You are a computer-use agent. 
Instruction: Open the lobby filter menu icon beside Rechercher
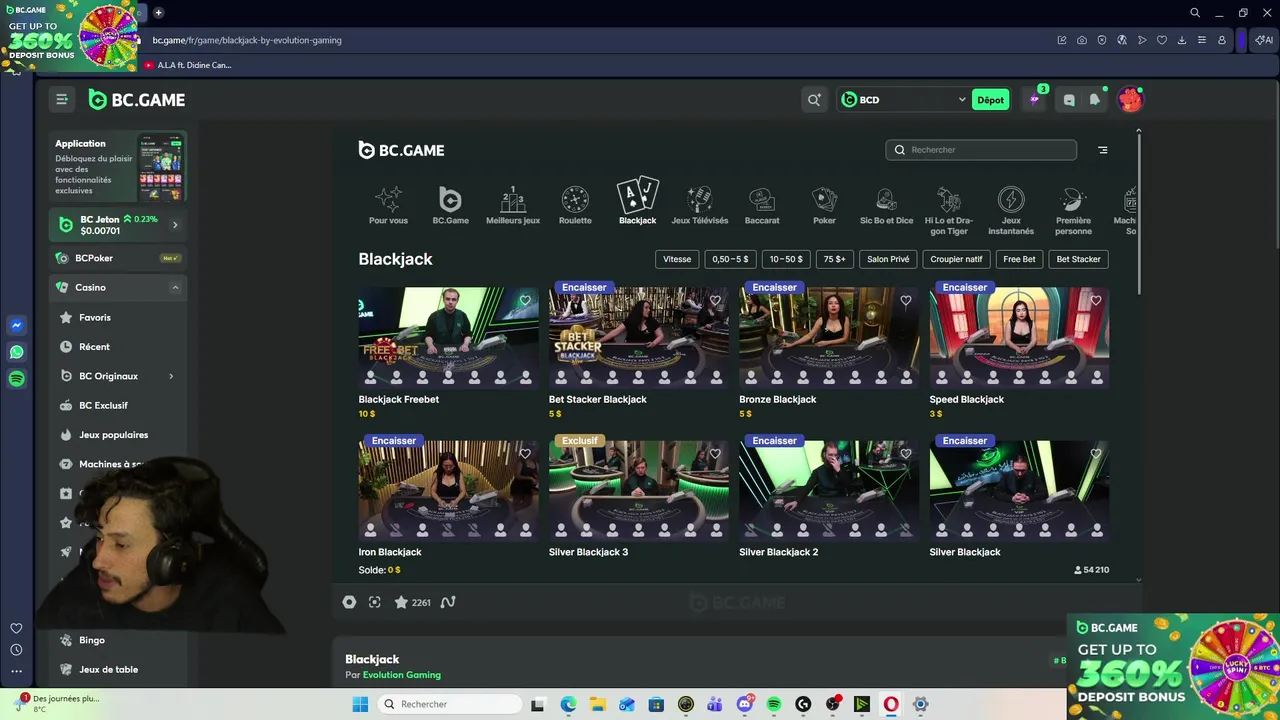(1103, 150)
